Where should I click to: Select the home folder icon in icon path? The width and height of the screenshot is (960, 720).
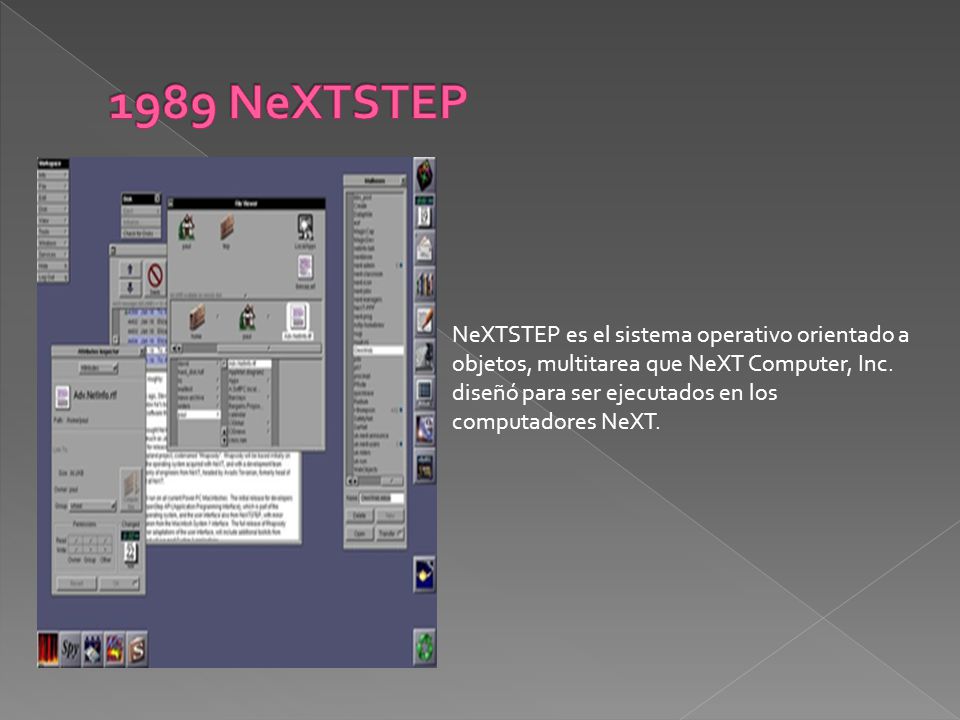point(197,318)
